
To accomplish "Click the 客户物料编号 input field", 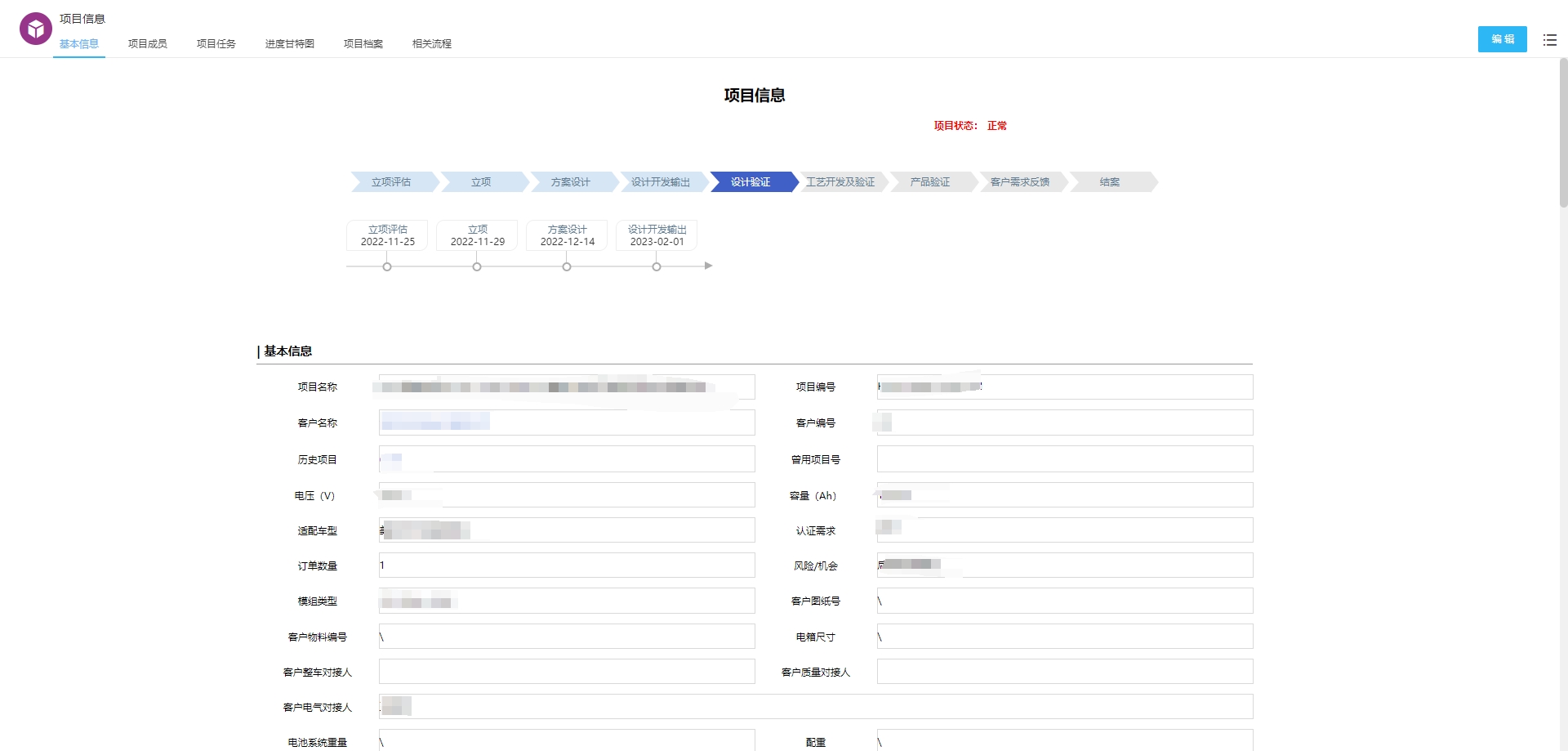I will click(x=567, y=637).
